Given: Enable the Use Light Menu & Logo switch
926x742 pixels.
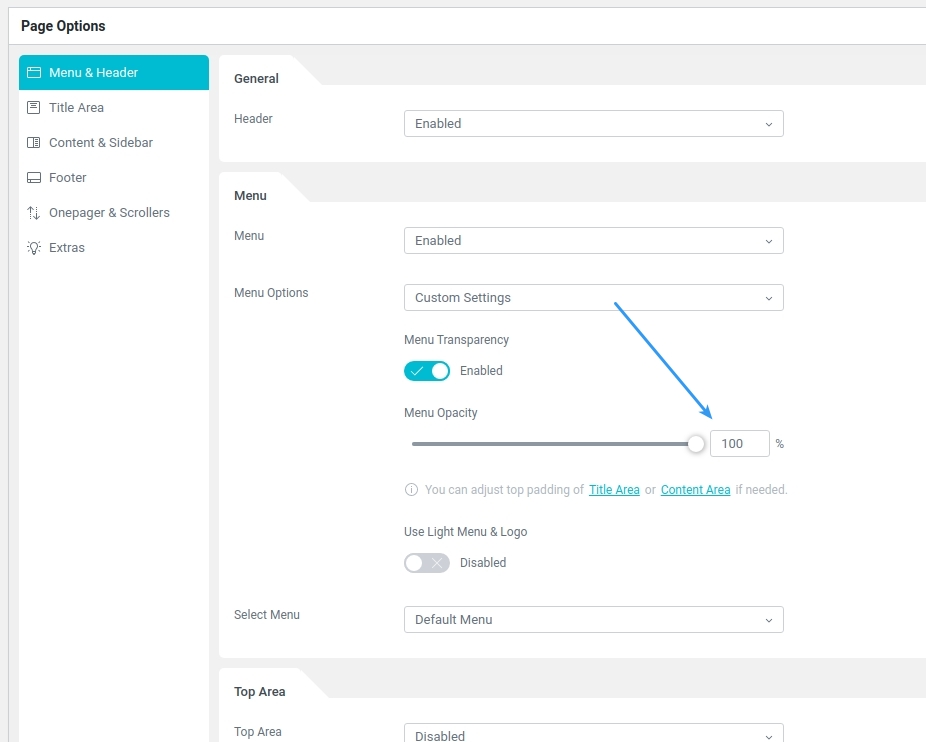Looking at the screenshot, I should [427, 563].
